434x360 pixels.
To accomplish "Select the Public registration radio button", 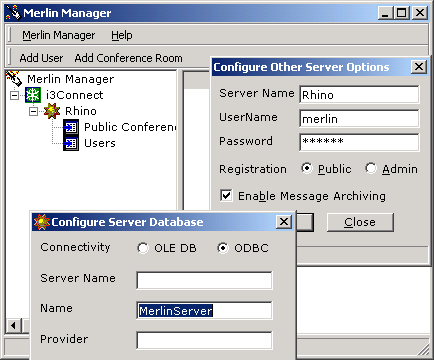I will tap(306, 168).
